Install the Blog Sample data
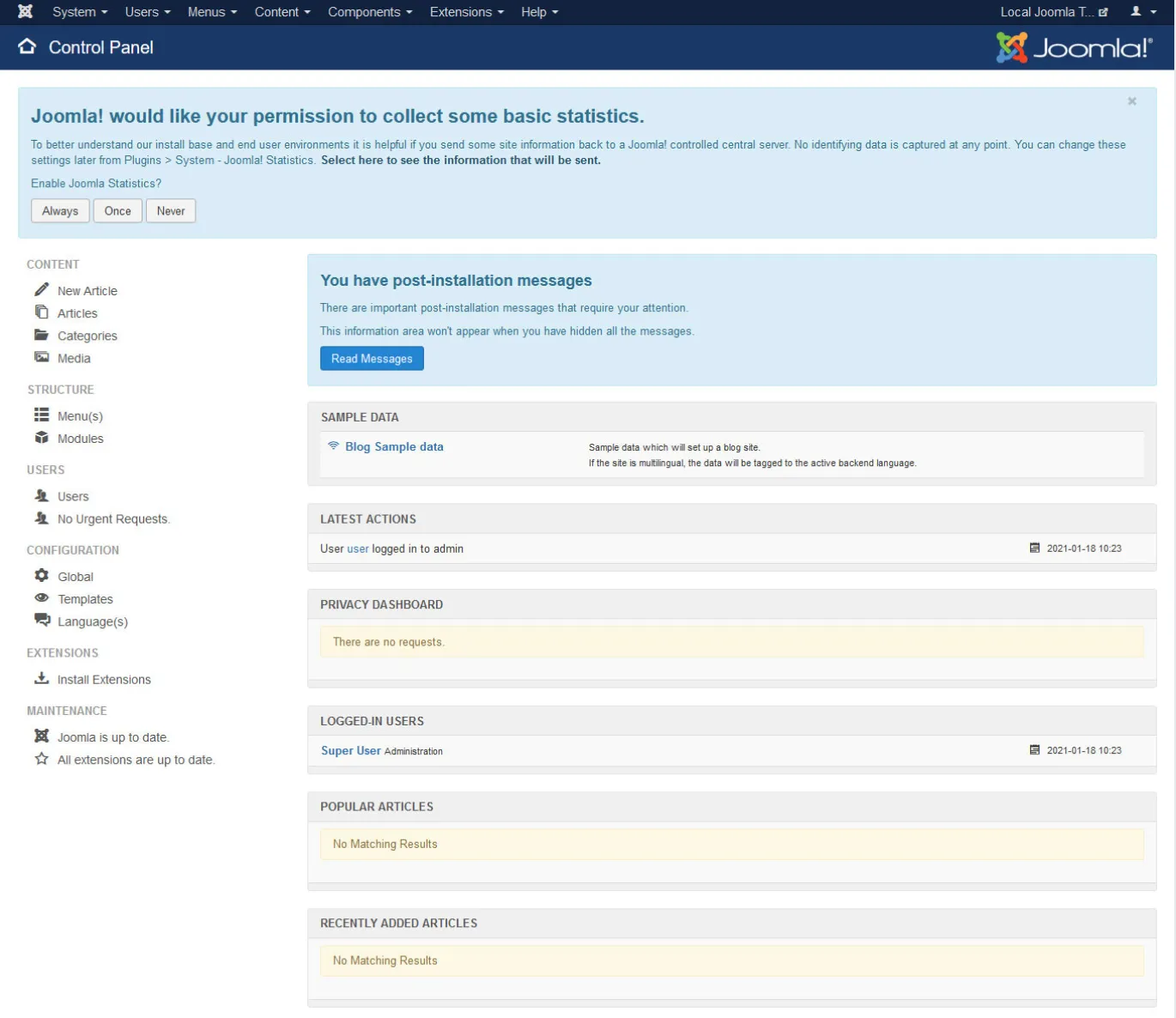 (394, 447)
